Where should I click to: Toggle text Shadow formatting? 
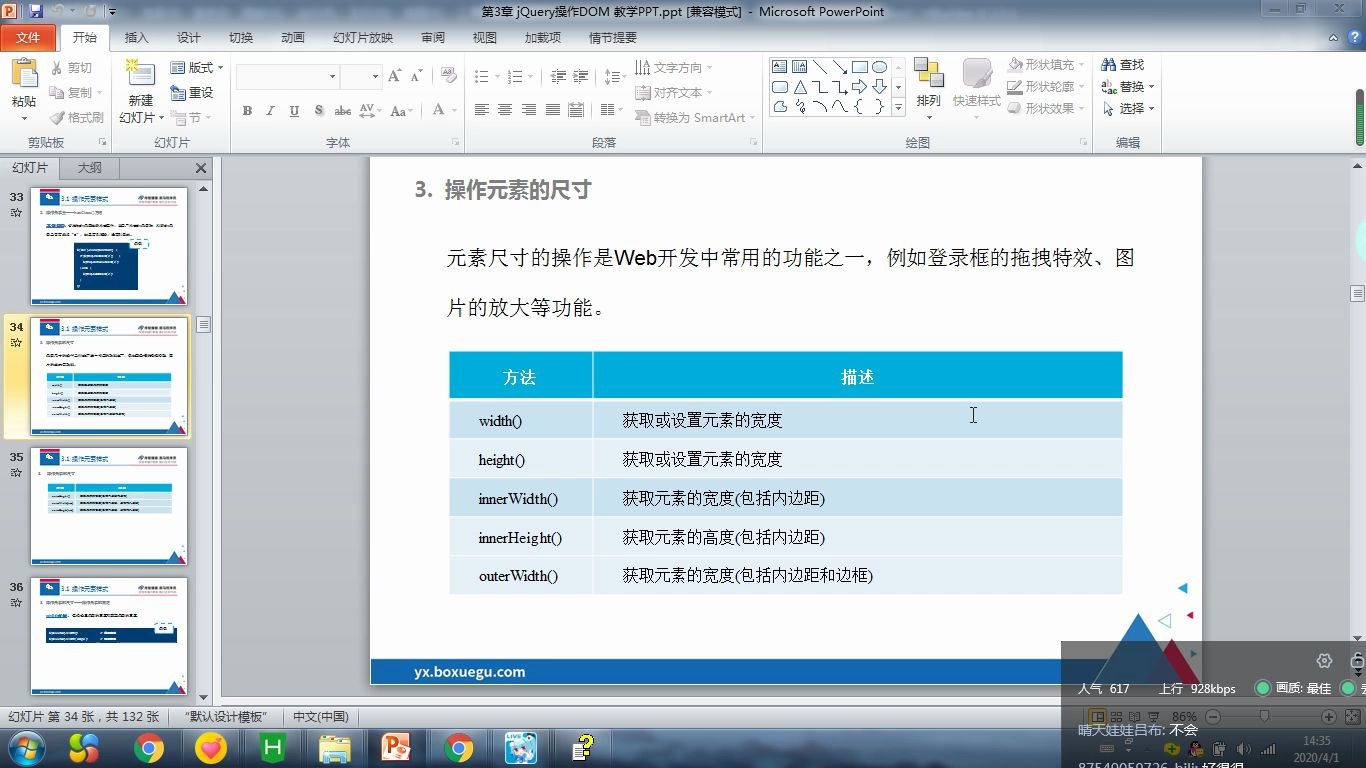(x=318, y=111)
